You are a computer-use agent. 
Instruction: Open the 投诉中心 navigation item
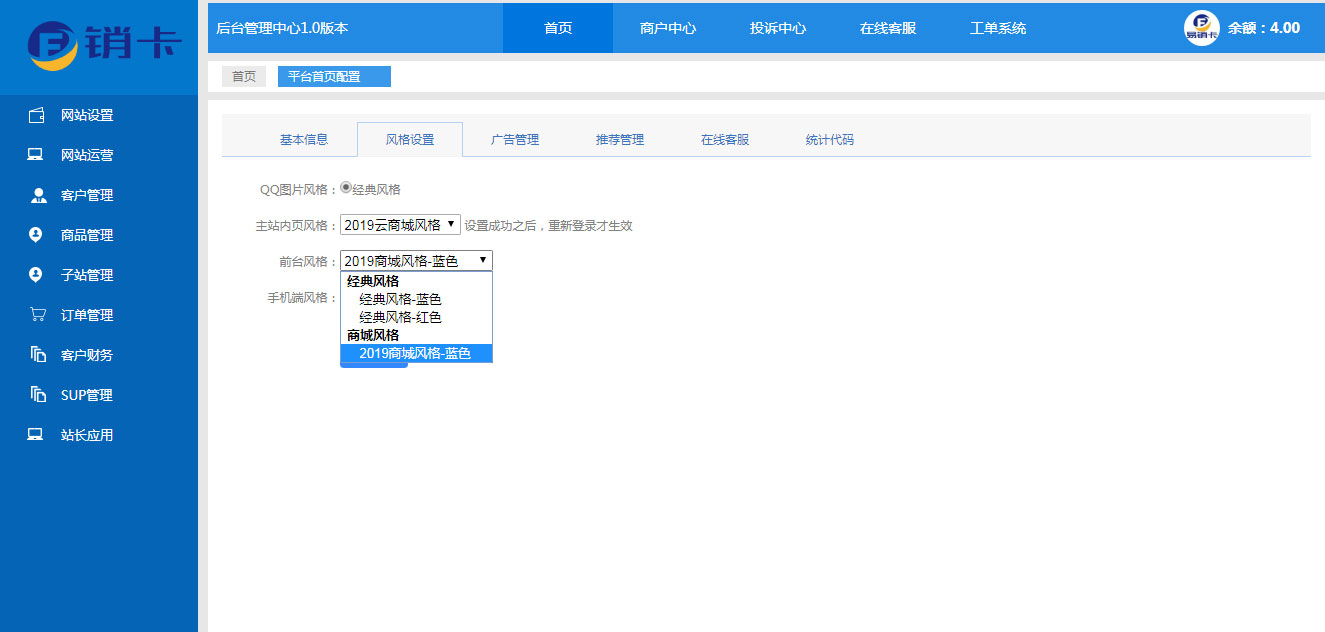pyautogui.click(x=776, y=27)
